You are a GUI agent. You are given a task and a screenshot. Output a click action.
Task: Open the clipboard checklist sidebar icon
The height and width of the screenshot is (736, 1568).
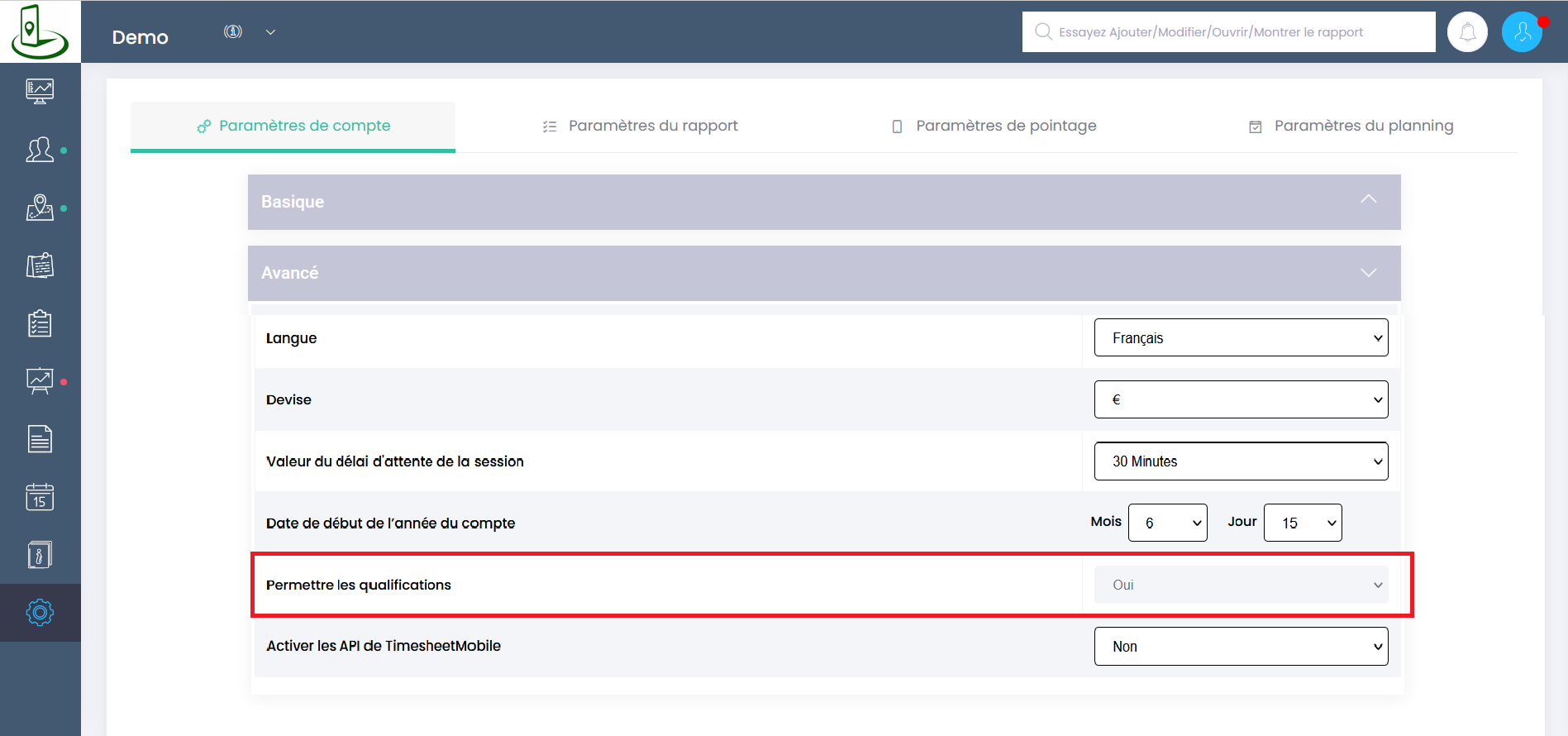point(40,323)
